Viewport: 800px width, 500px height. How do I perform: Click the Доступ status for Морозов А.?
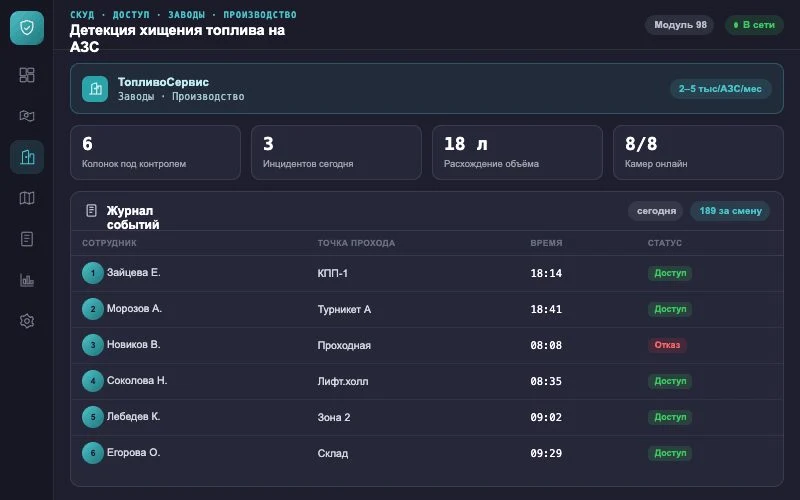tap(670, 309)
